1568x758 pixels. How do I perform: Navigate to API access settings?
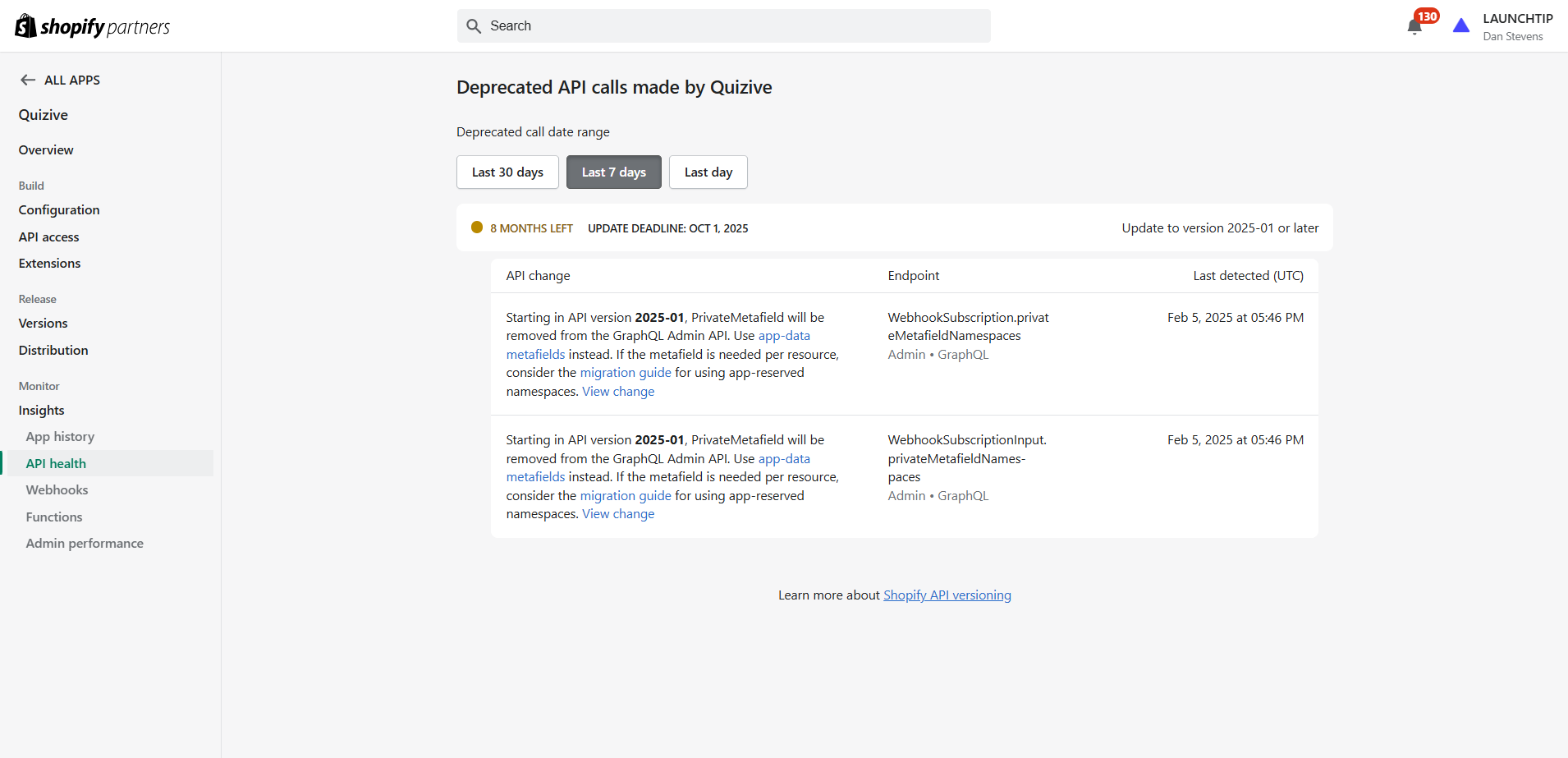(x=49, y=237)
